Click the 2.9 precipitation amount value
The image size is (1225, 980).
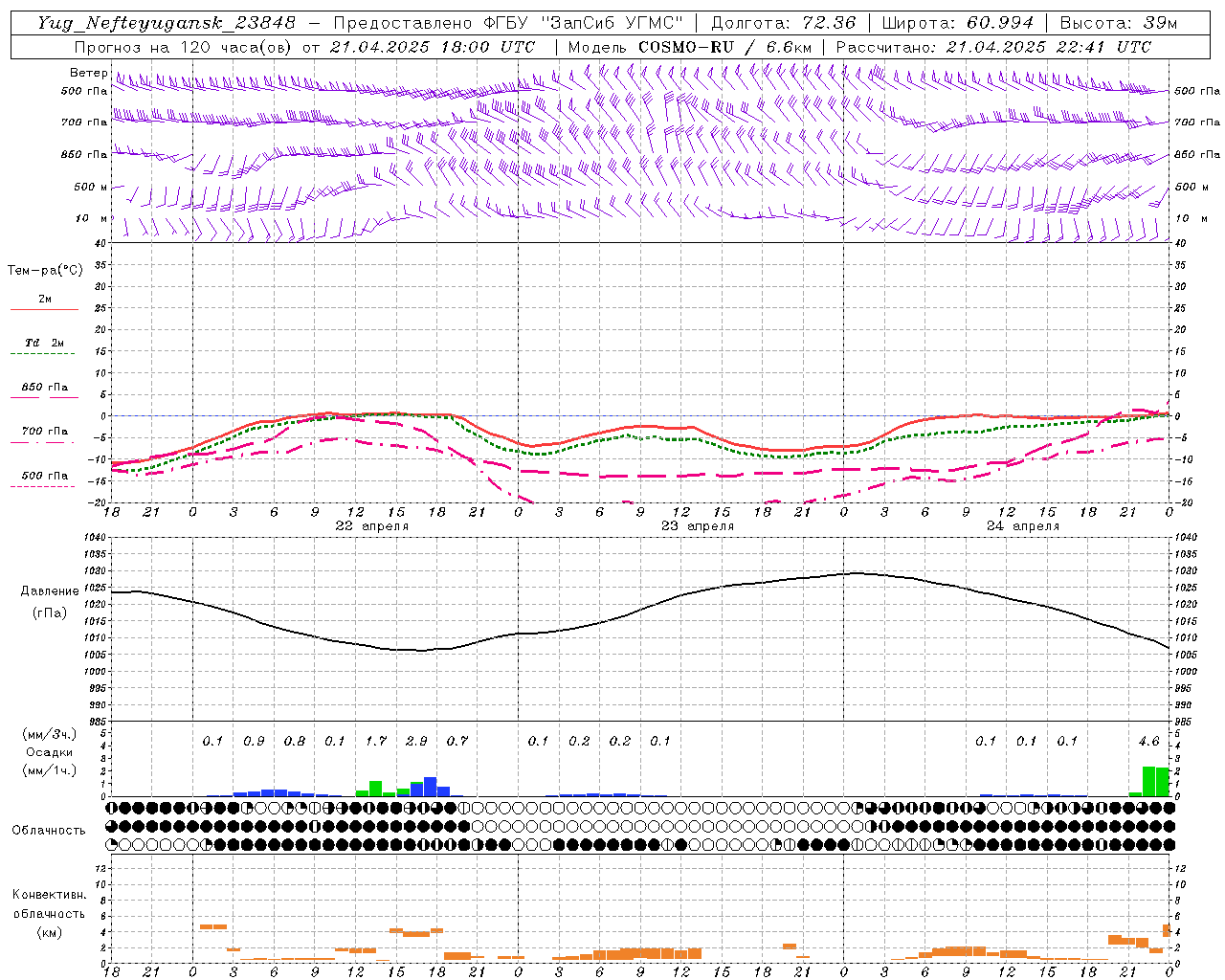tap(416, 741)
